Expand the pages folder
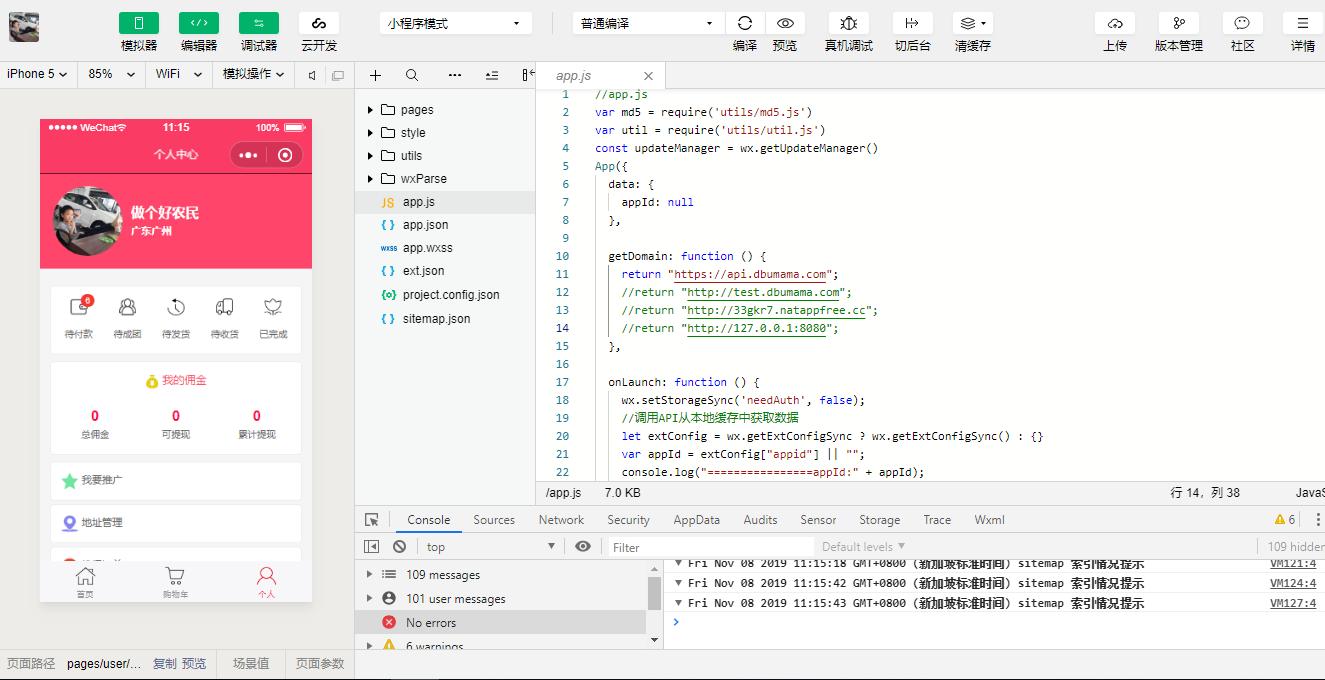This screenshot has height=680, width=1325. pos(416,110)
